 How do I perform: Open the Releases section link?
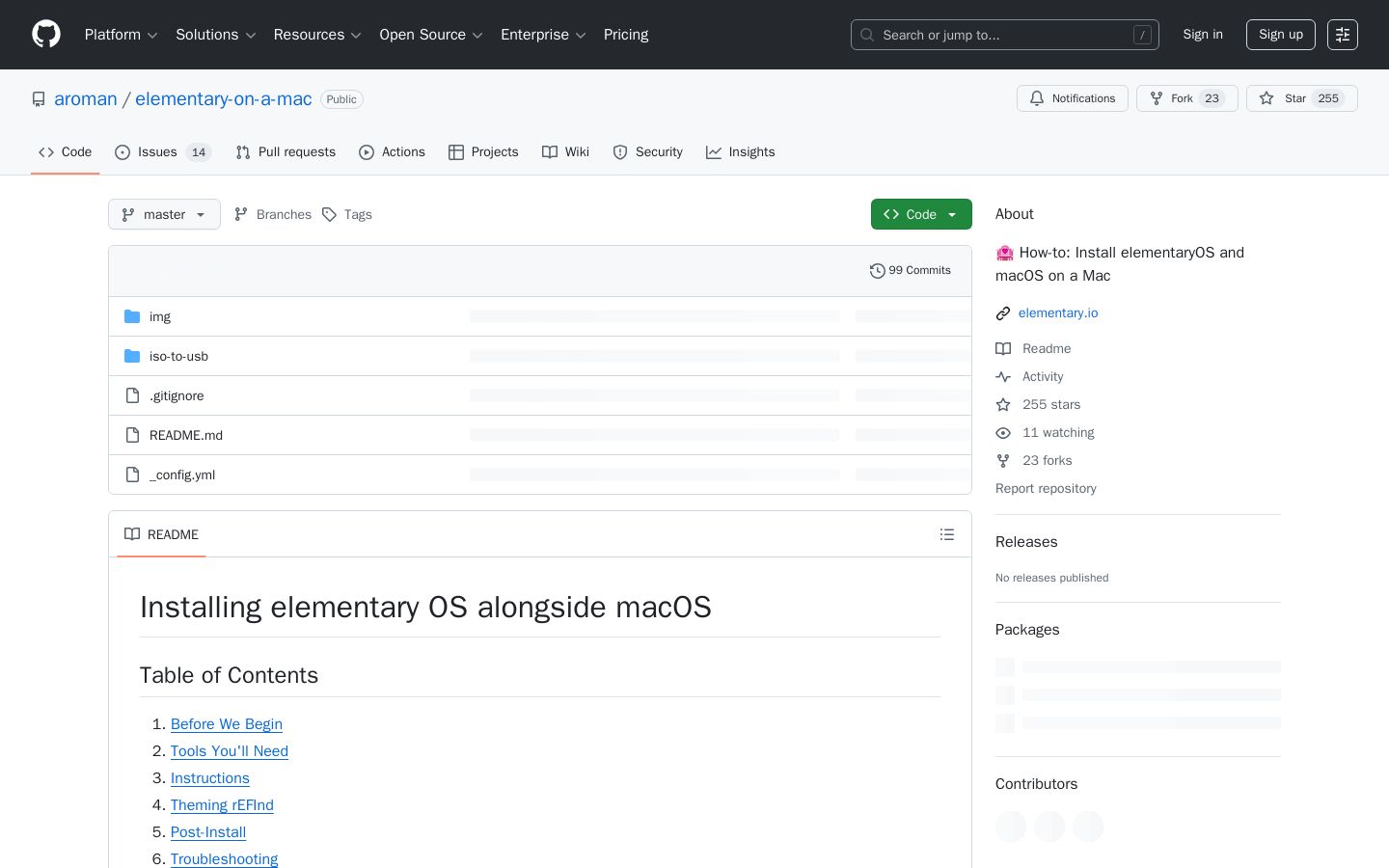click(1026, 542)
